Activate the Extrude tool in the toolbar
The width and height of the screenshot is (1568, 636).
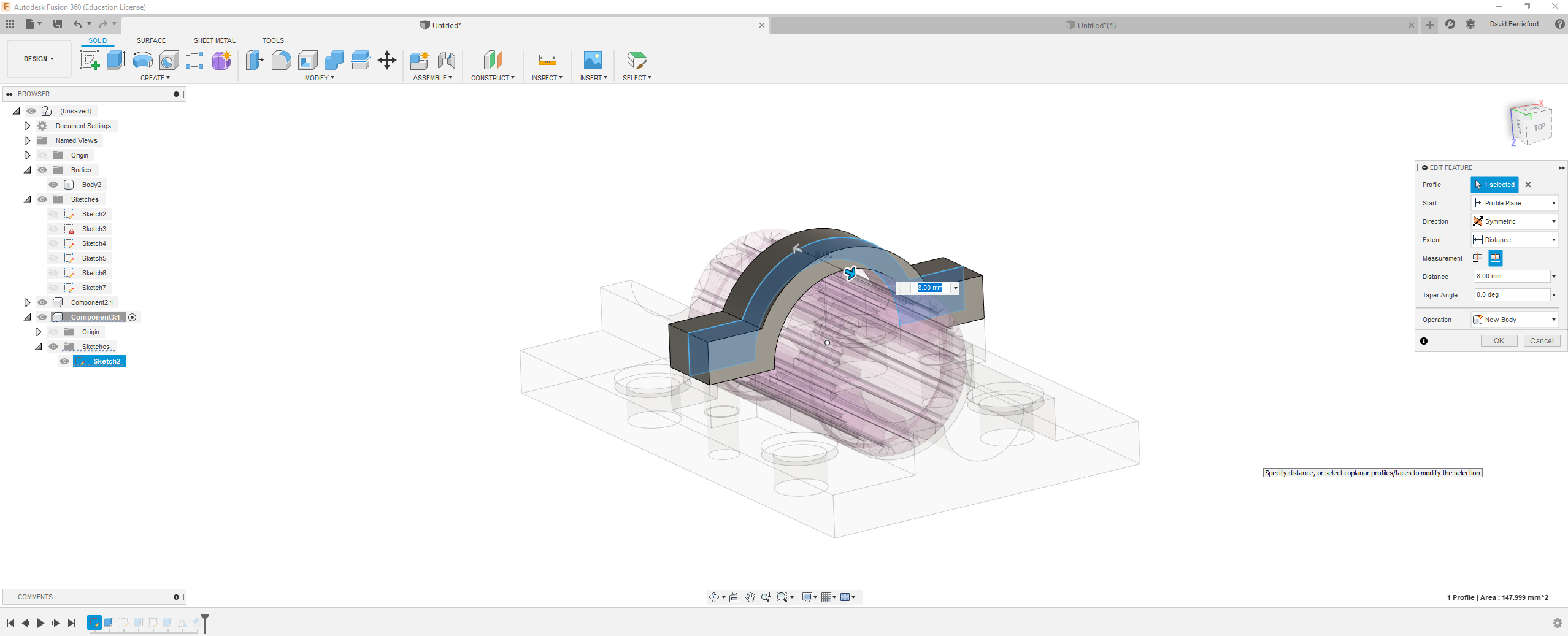click(116, 60)
